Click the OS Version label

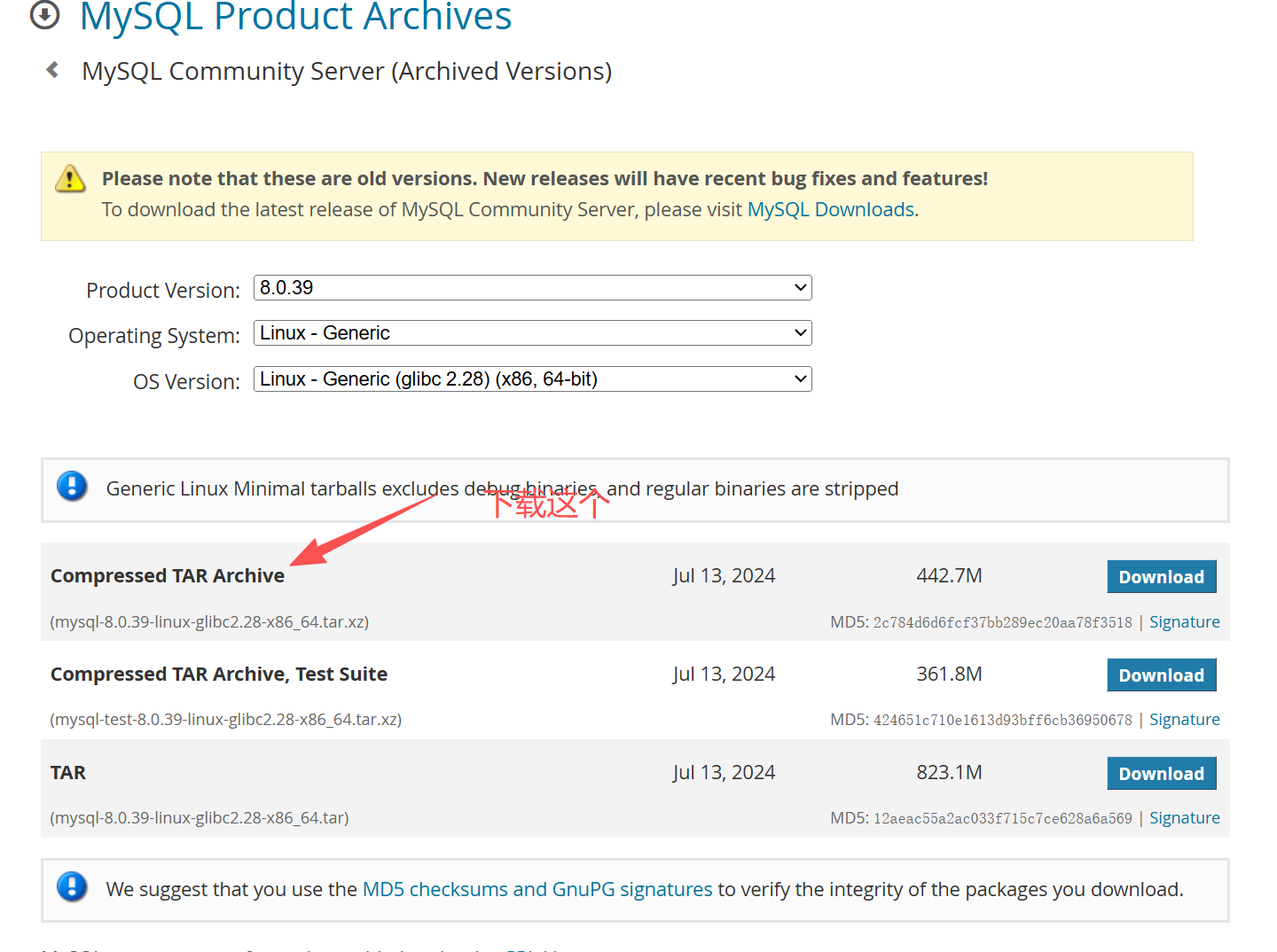[x=187, y=382]
